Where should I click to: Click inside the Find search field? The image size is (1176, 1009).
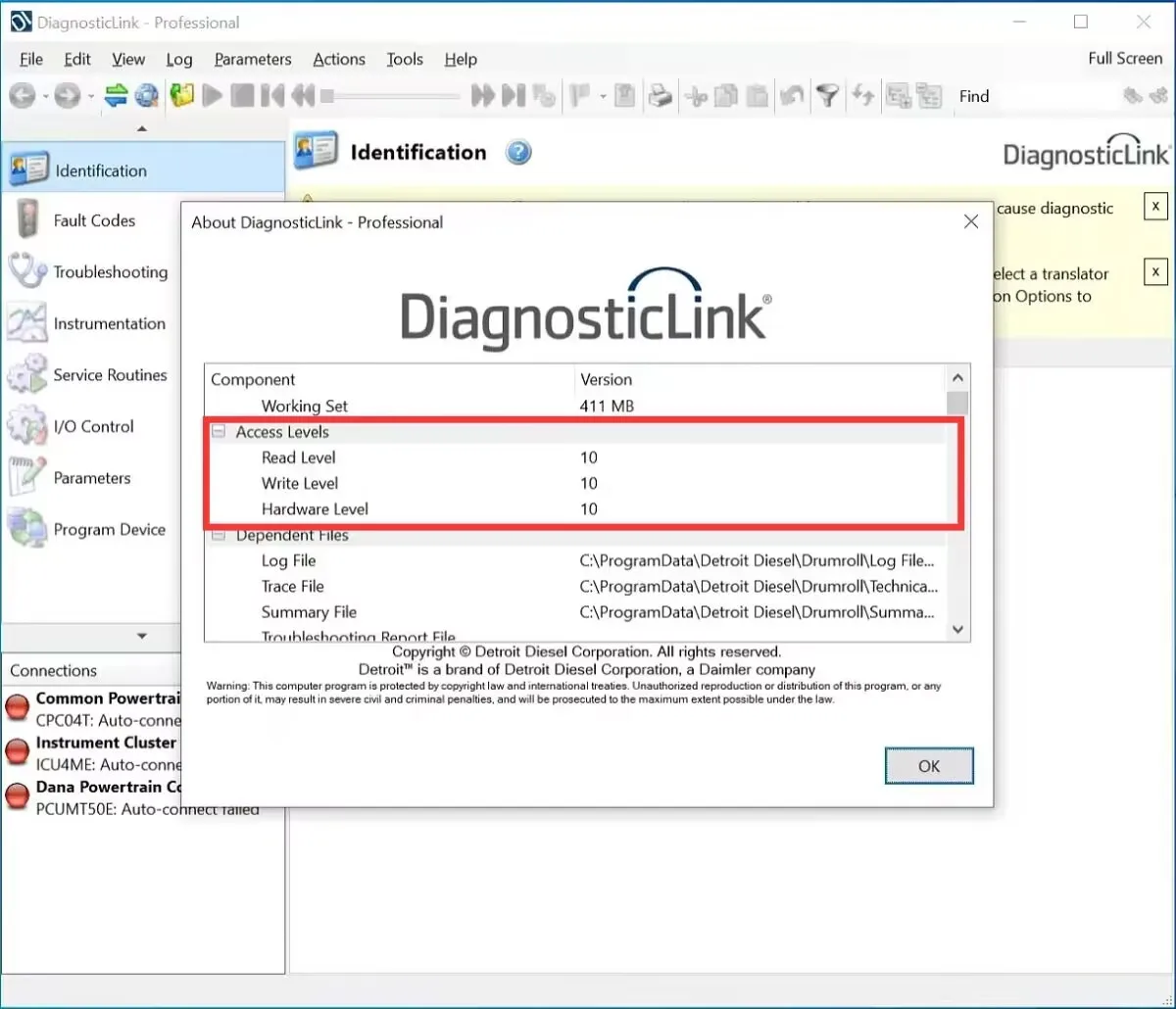tap(1053, 96)
